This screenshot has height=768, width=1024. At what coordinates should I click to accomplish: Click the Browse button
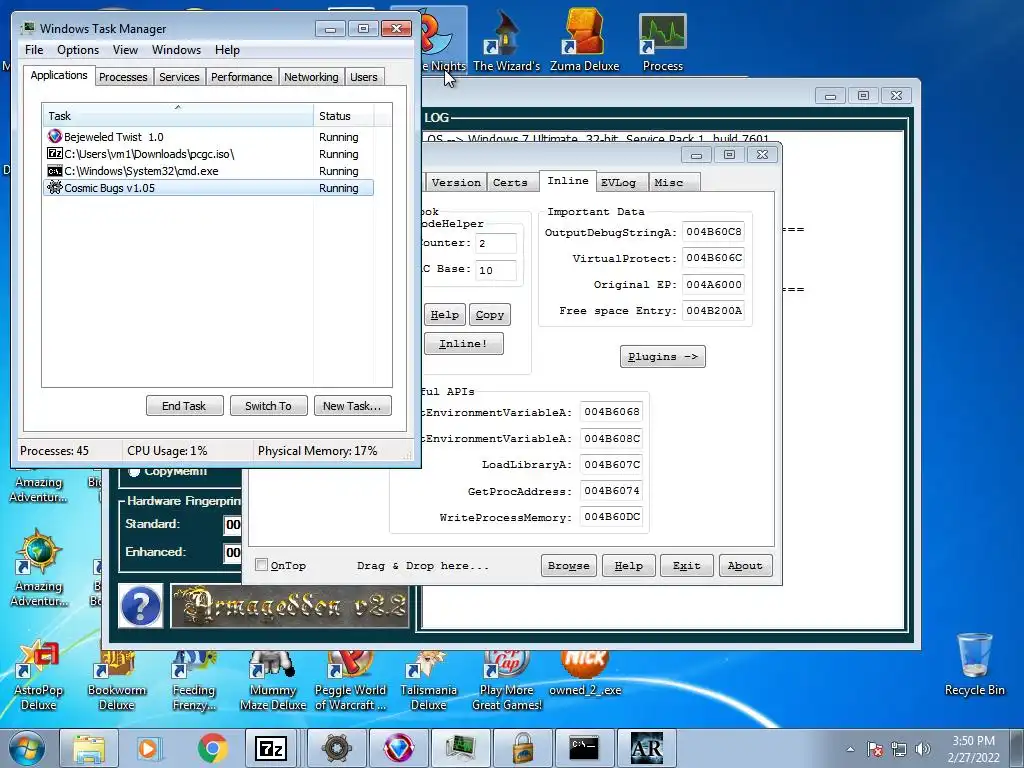(568, 566)
